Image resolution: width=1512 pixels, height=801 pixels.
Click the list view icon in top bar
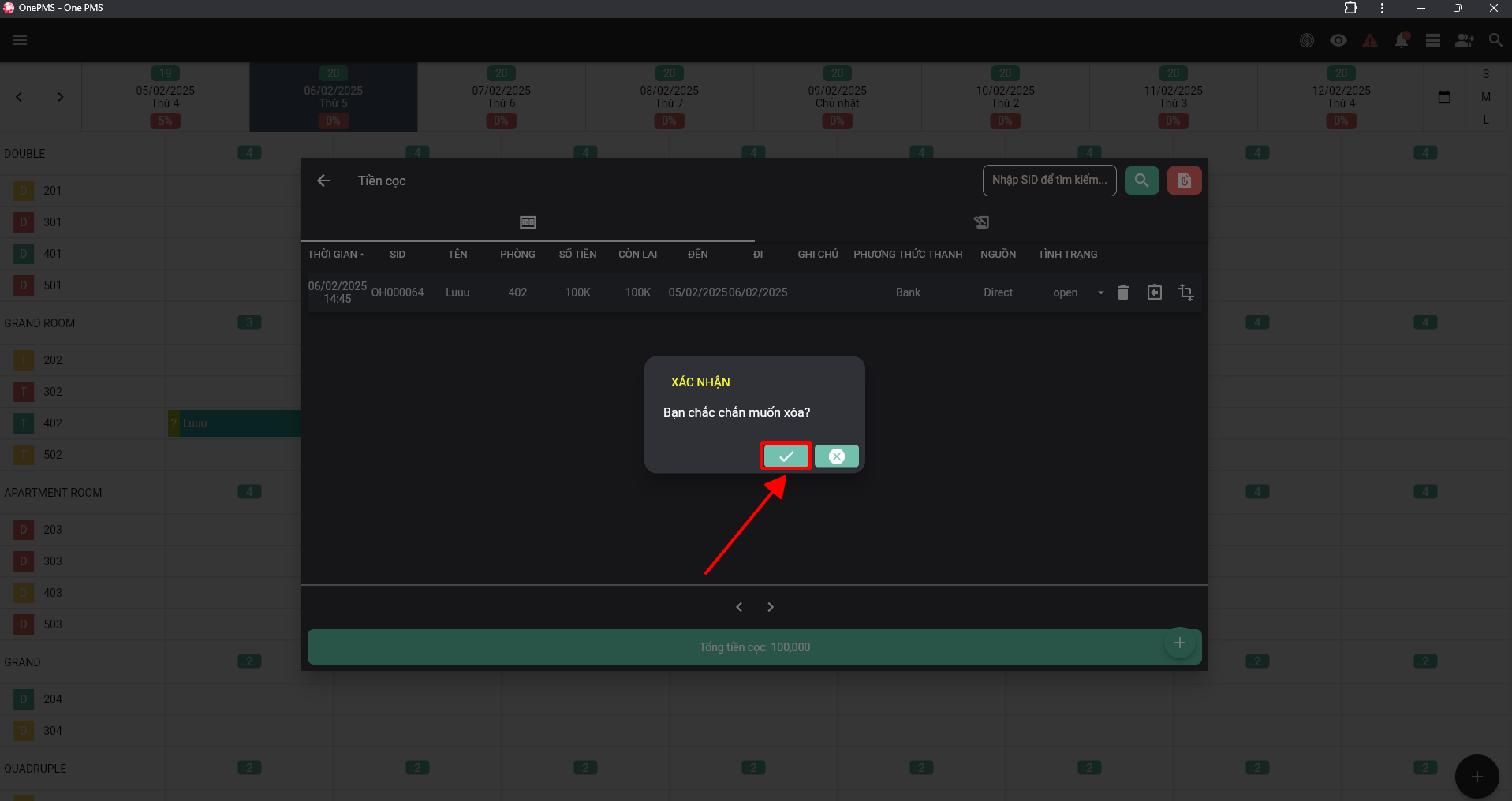tap(1433, 40)
